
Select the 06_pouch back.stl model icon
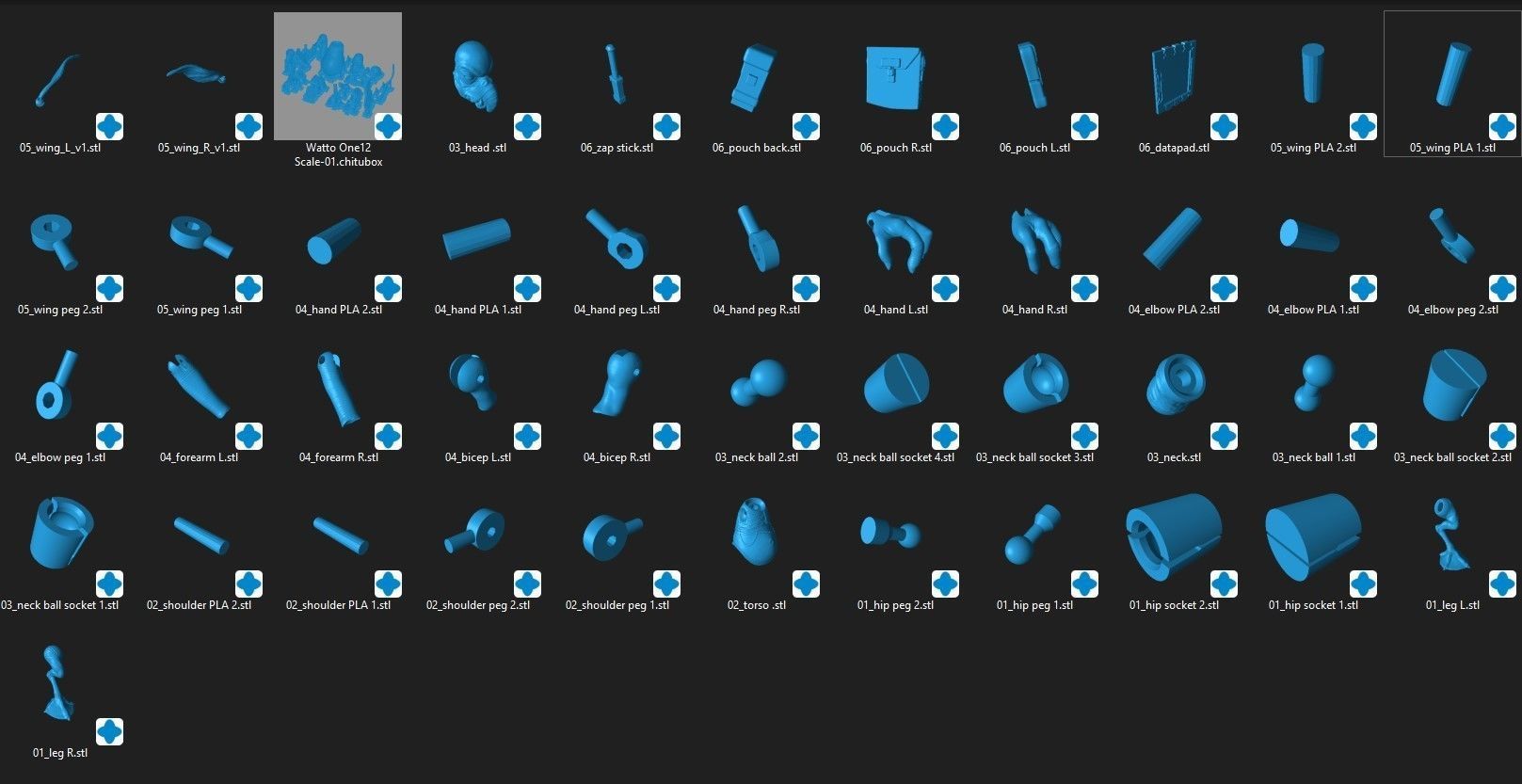pyautogui.click(x=756, y=76)
